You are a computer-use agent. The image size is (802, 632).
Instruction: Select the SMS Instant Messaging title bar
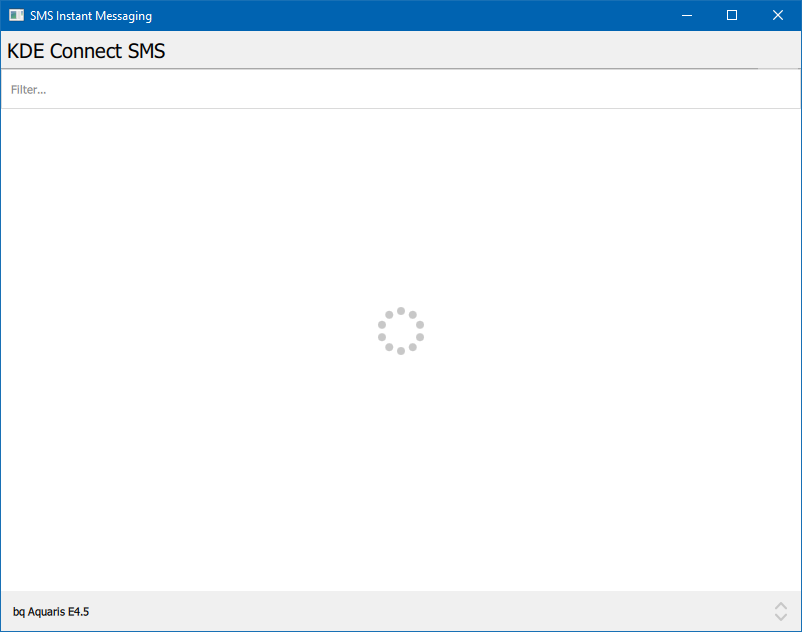400,15
